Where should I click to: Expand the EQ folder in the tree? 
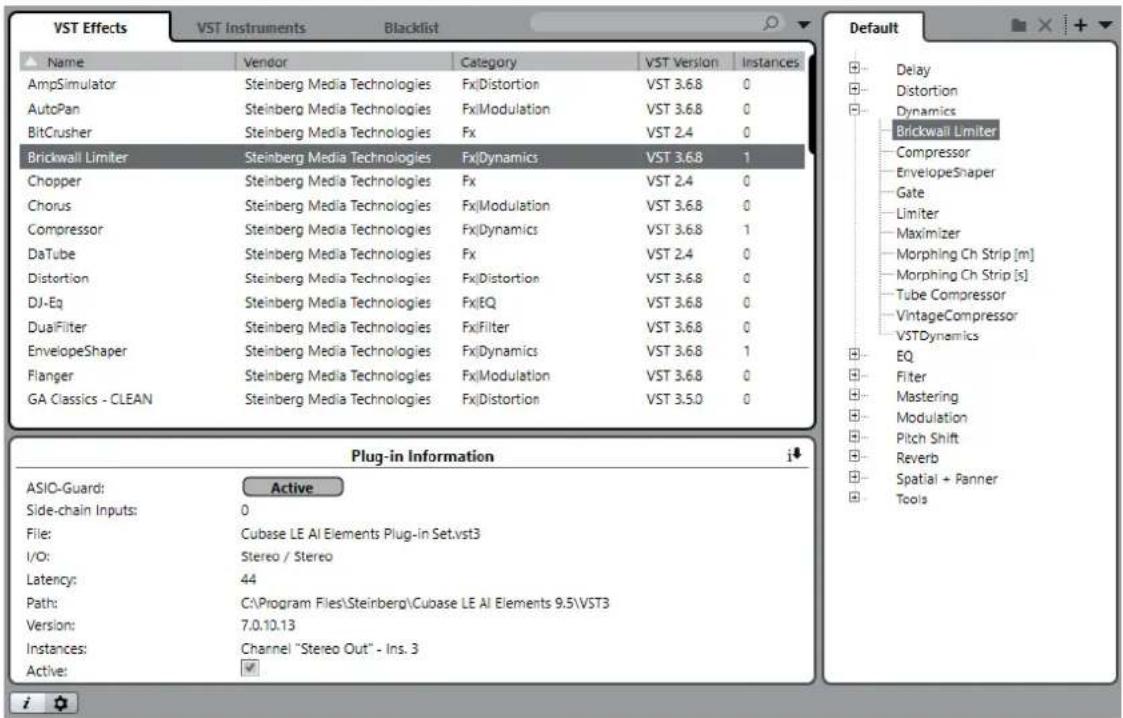(854, 354)
